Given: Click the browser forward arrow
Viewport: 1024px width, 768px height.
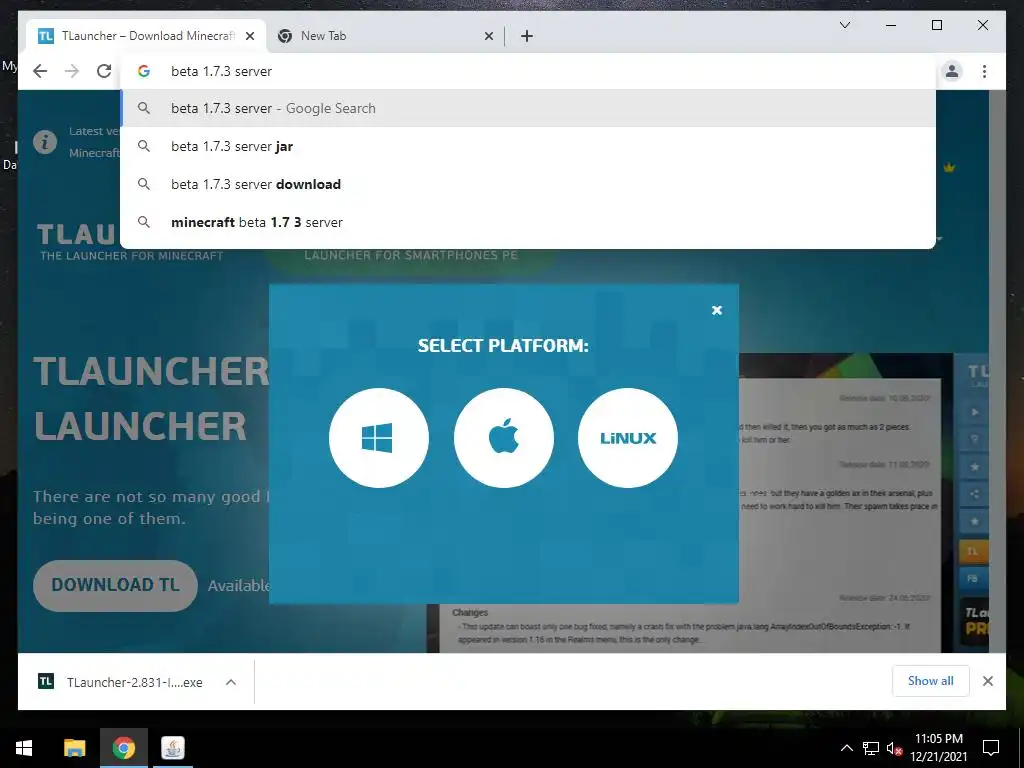Looking at the screenshot, I should pyautogui.click(x=72, y=71).
